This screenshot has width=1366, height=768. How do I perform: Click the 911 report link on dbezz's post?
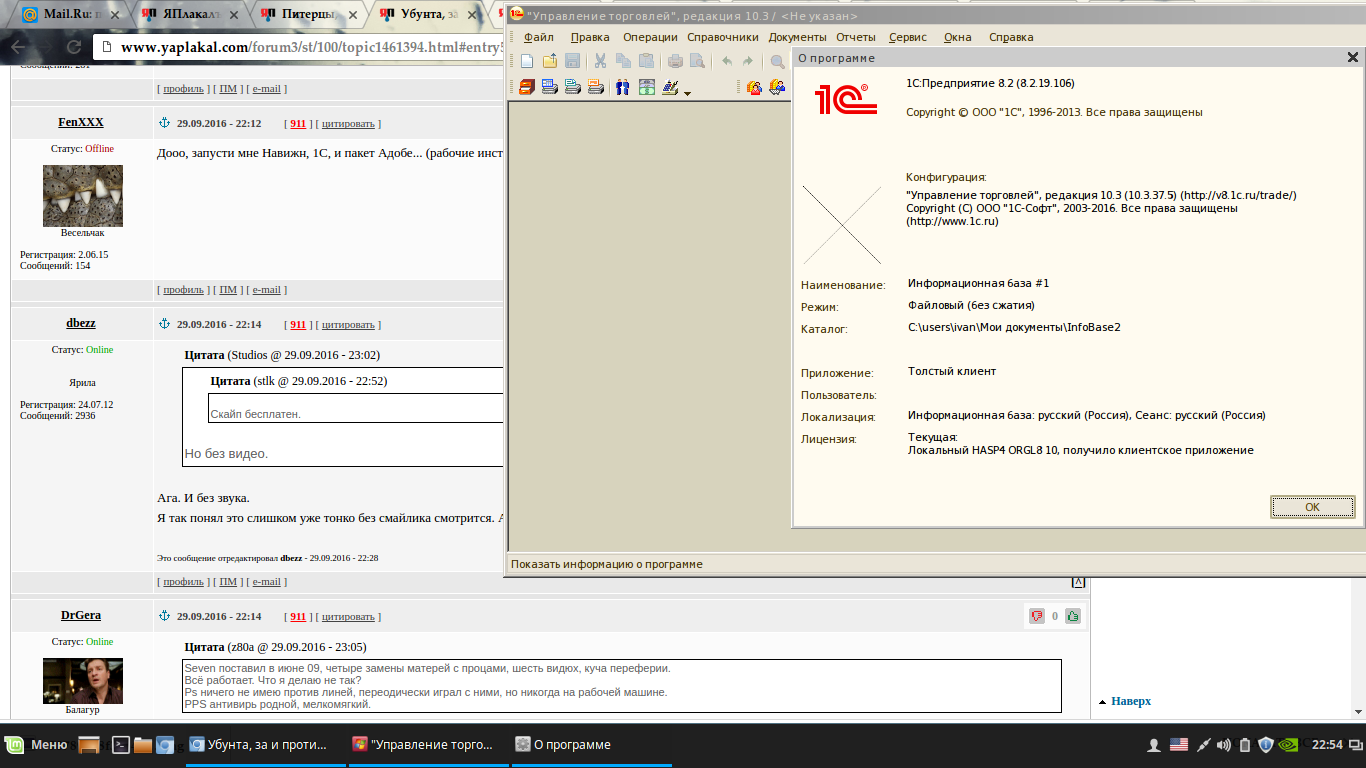tap(298, 325)
